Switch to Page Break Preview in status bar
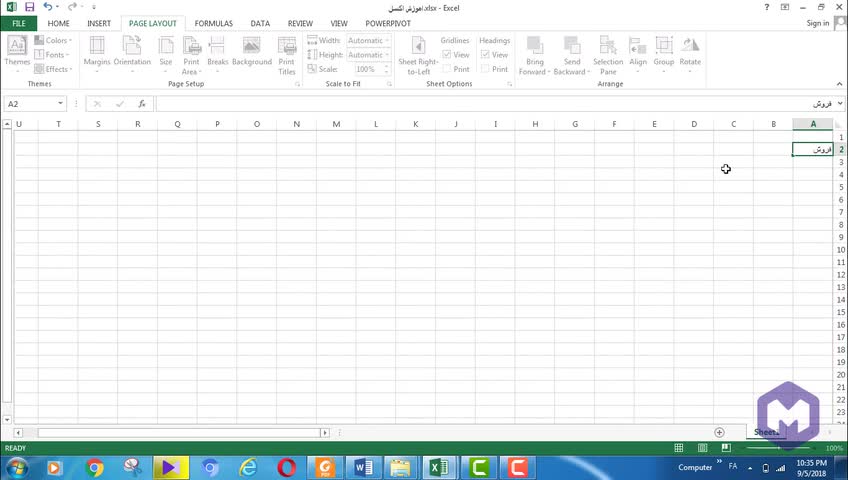 726,448
